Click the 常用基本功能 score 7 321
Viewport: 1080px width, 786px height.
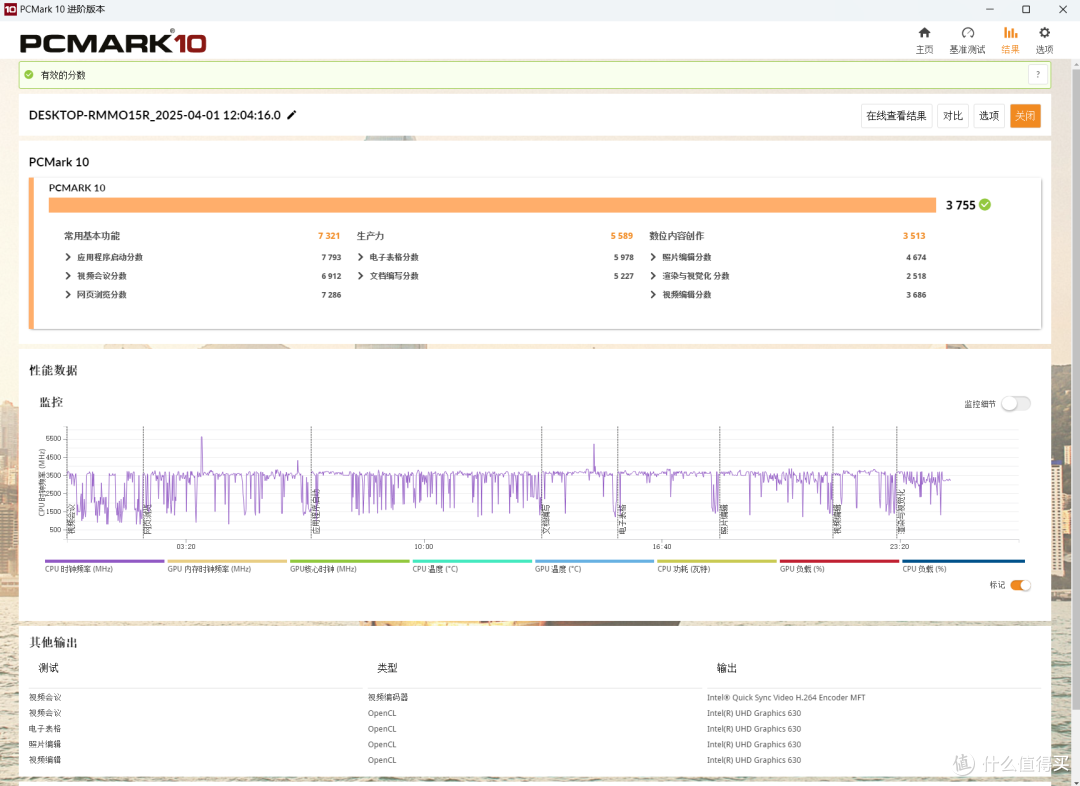tap(329, 236)
